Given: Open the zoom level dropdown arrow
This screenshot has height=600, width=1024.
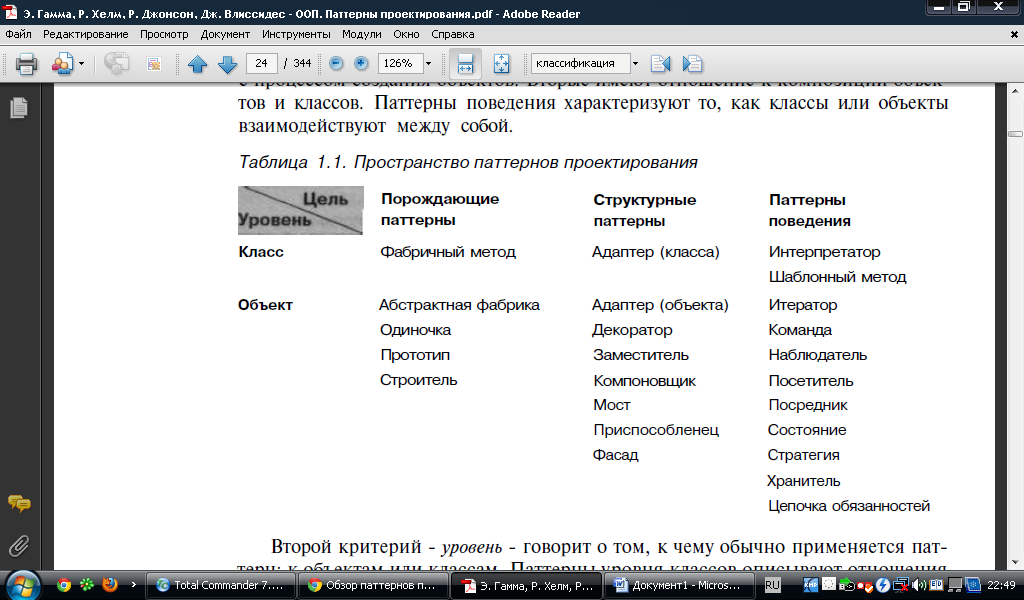Looking at the screenshot, I should (x=428, y=63).
